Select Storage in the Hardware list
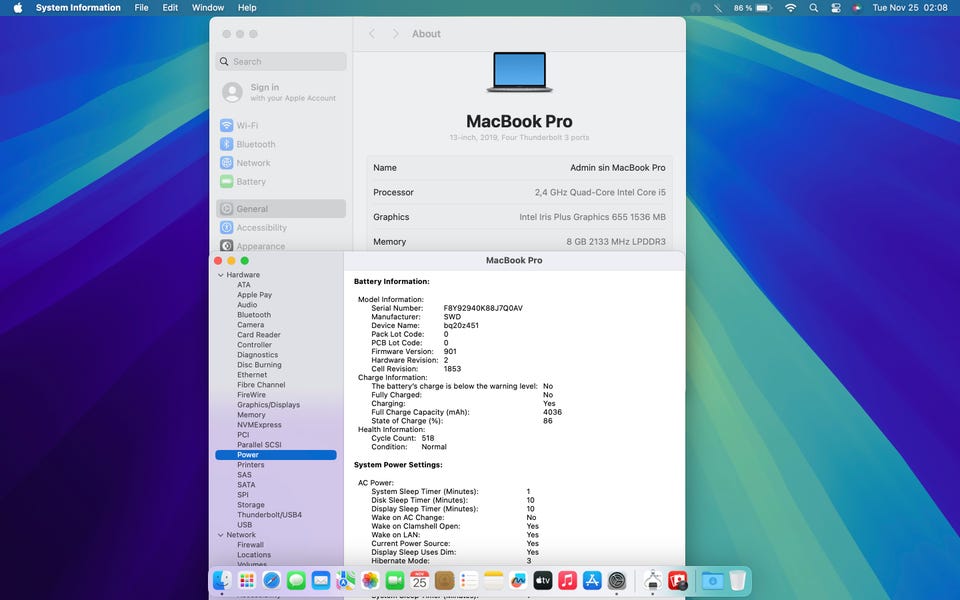The width and height of the screenshot is (960, 600). pos(250,505)
